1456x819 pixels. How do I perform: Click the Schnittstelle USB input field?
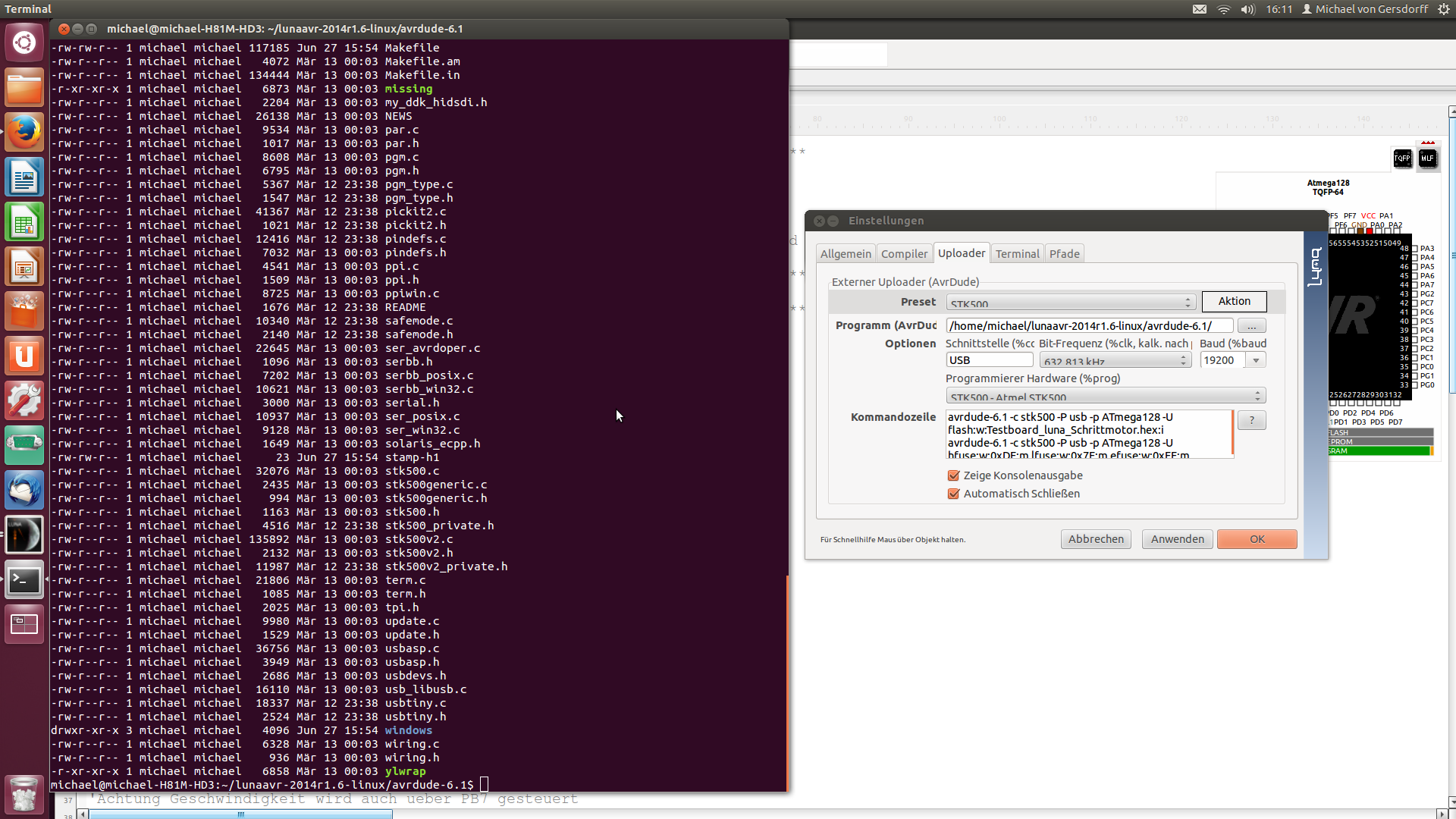point(990,360)
